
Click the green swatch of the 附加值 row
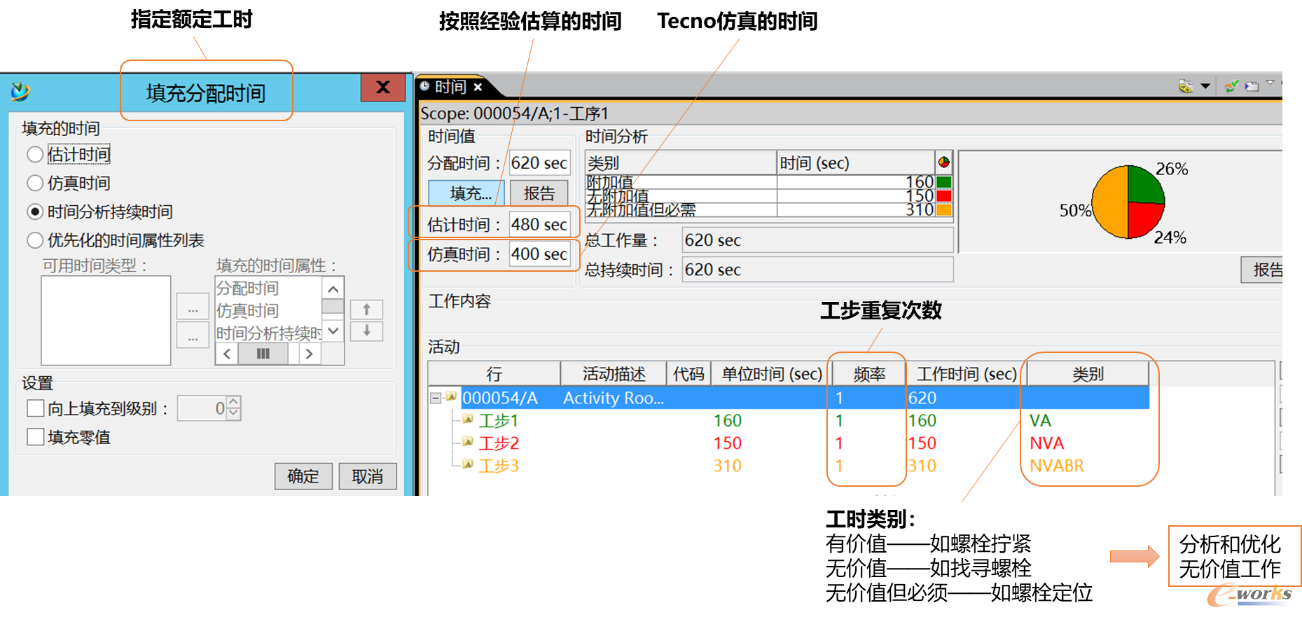[943, 182]
